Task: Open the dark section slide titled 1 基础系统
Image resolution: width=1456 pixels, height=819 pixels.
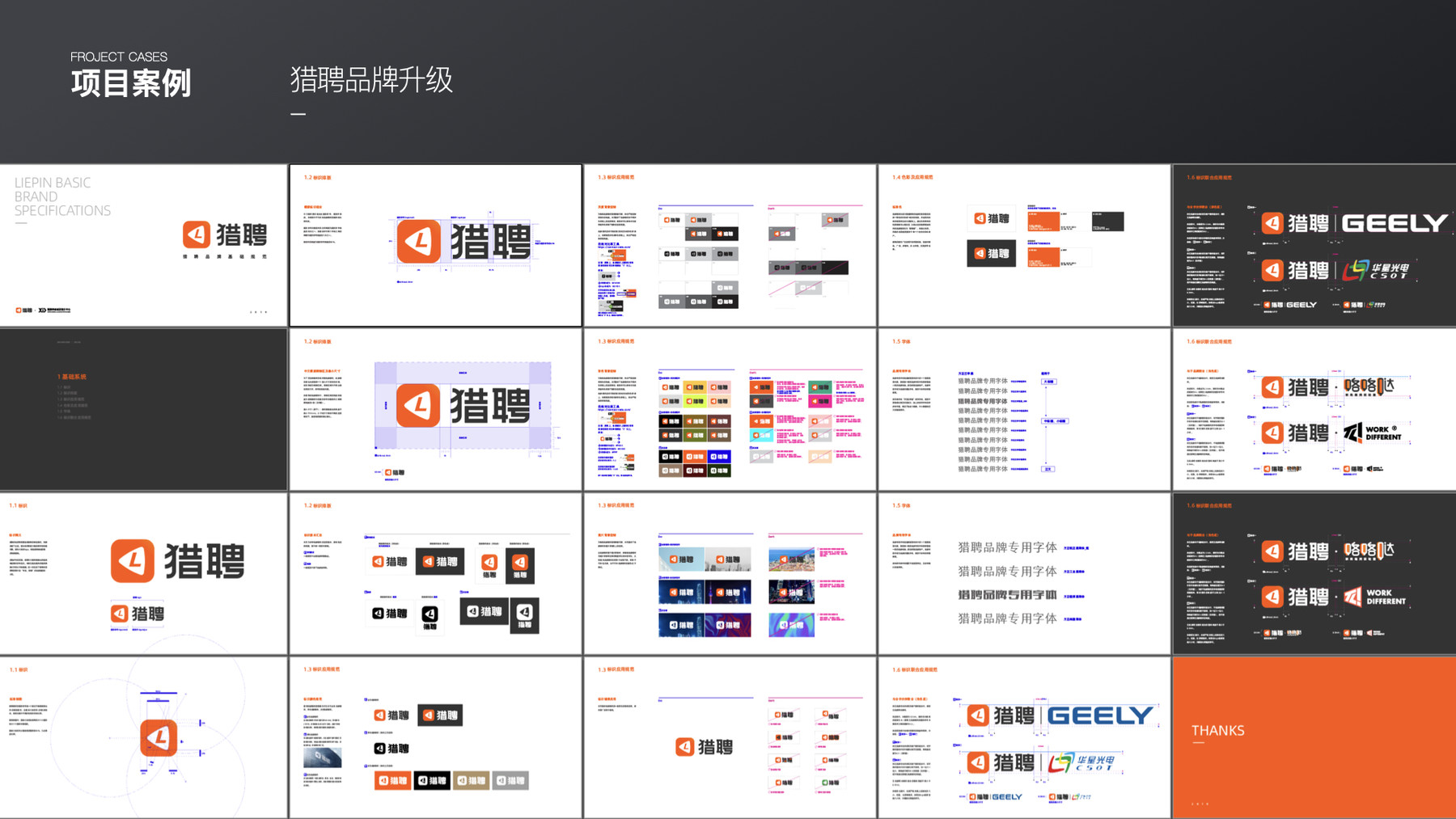Action: coord(143,409)
